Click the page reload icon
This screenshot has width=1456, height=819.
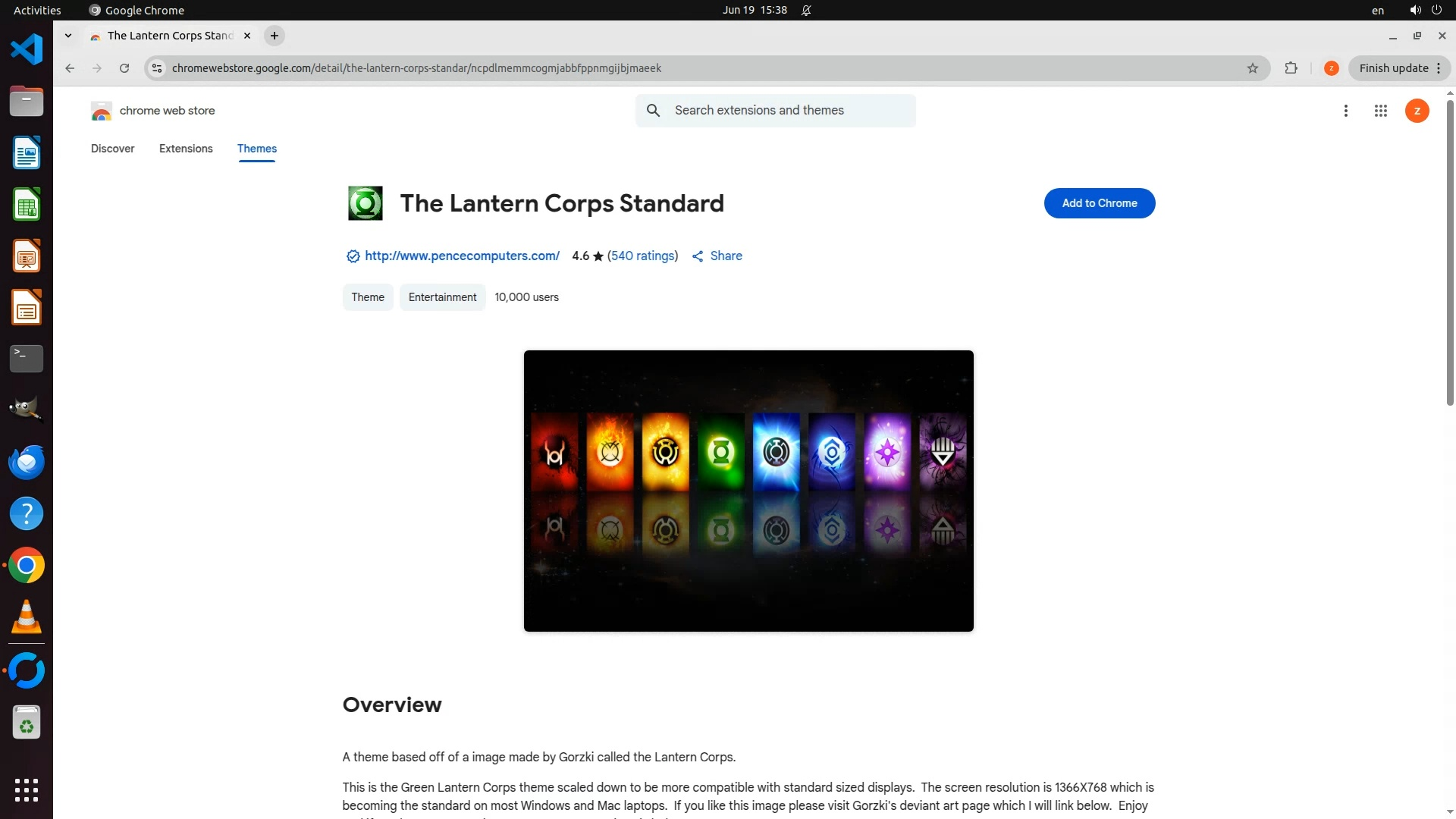pyautogui.click(x=124, y=68)
